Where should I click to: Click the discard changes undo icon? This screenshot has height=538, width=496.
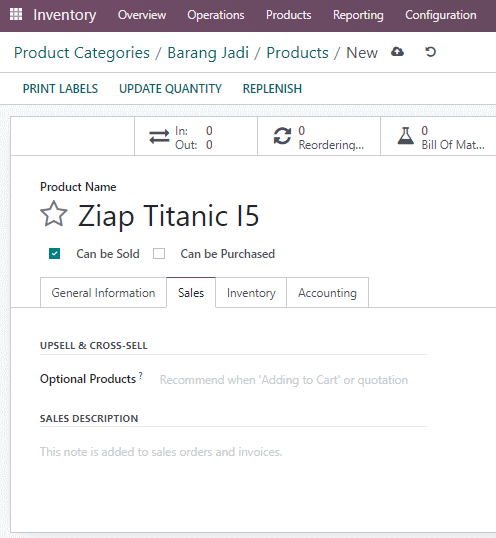430,52
